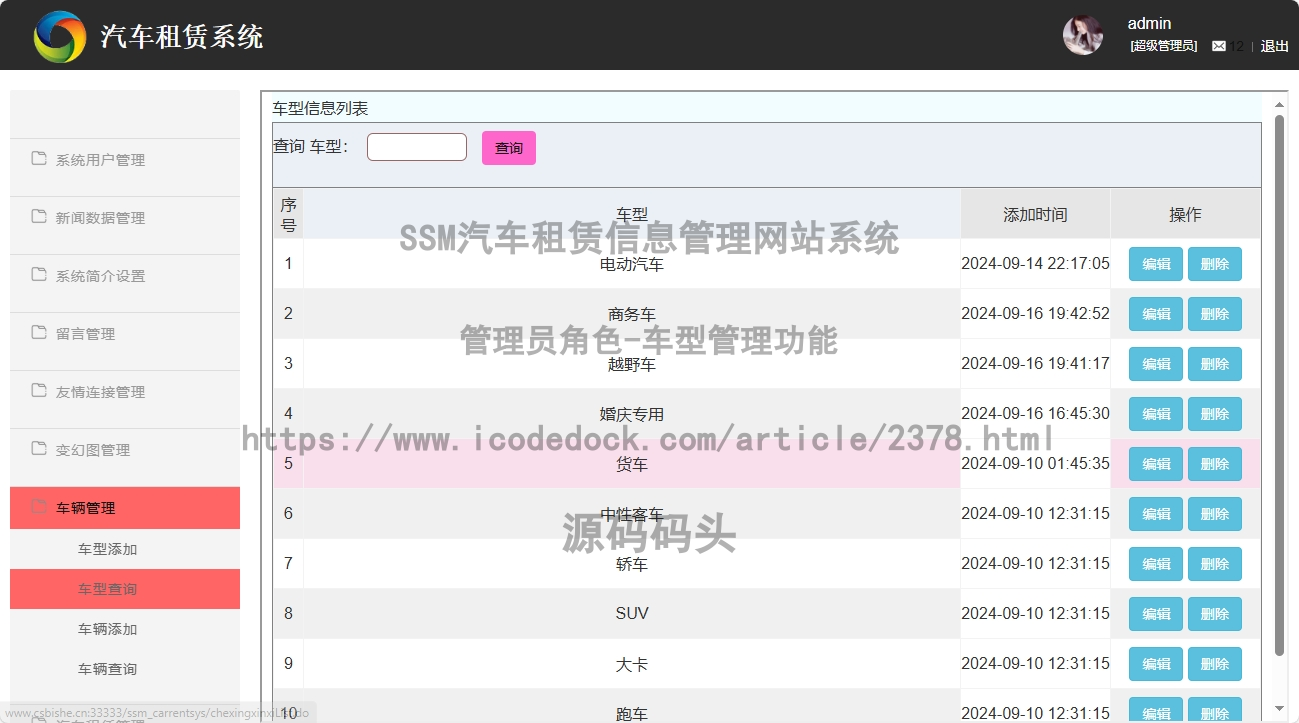
Task: Click timestamp 2024-09-10 01:45:35
Action: [x=1035, y=464]
